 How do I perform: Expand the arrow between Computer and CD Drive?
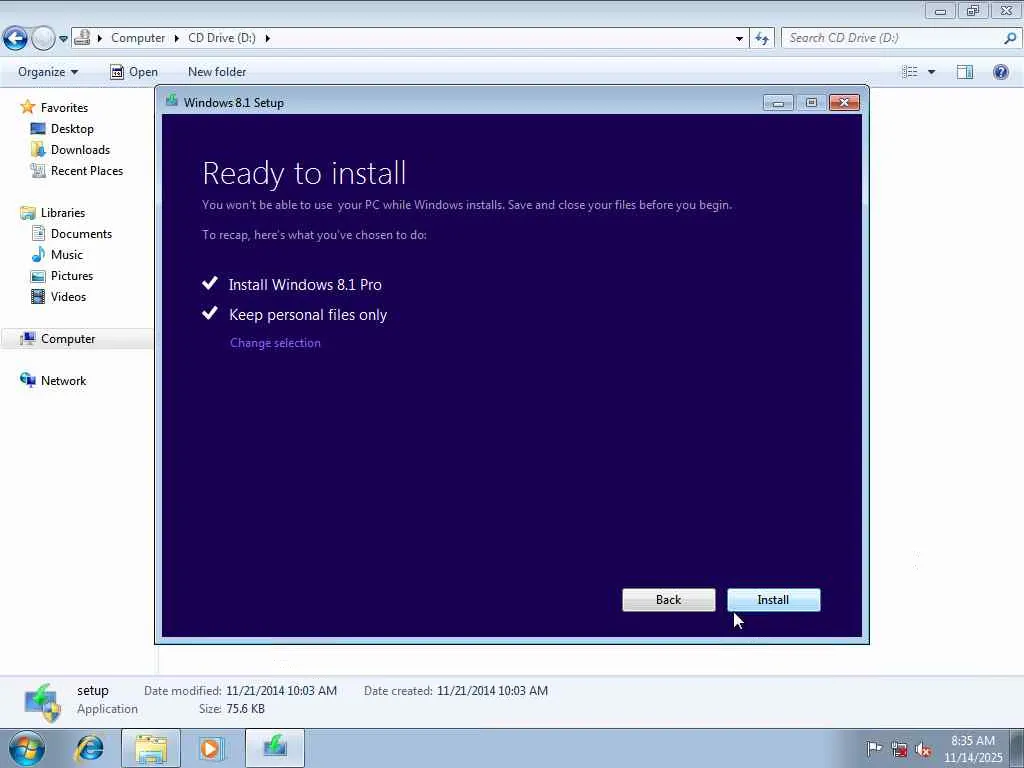(x=177, y=38)
